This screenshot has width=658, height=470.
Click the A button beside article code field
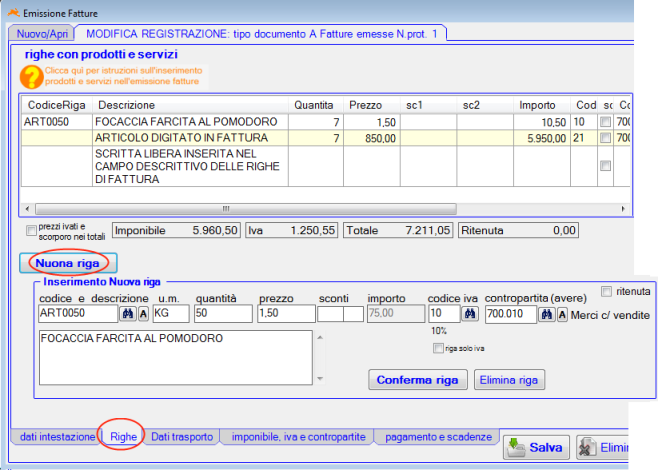[x=144, y=313]
